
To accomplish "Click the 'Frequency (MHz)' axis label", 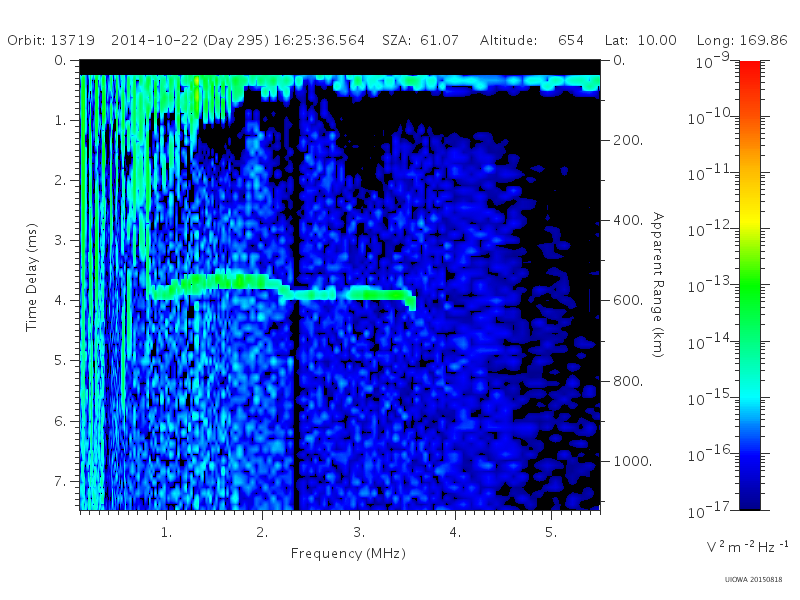I will click(x=348, y=554).
